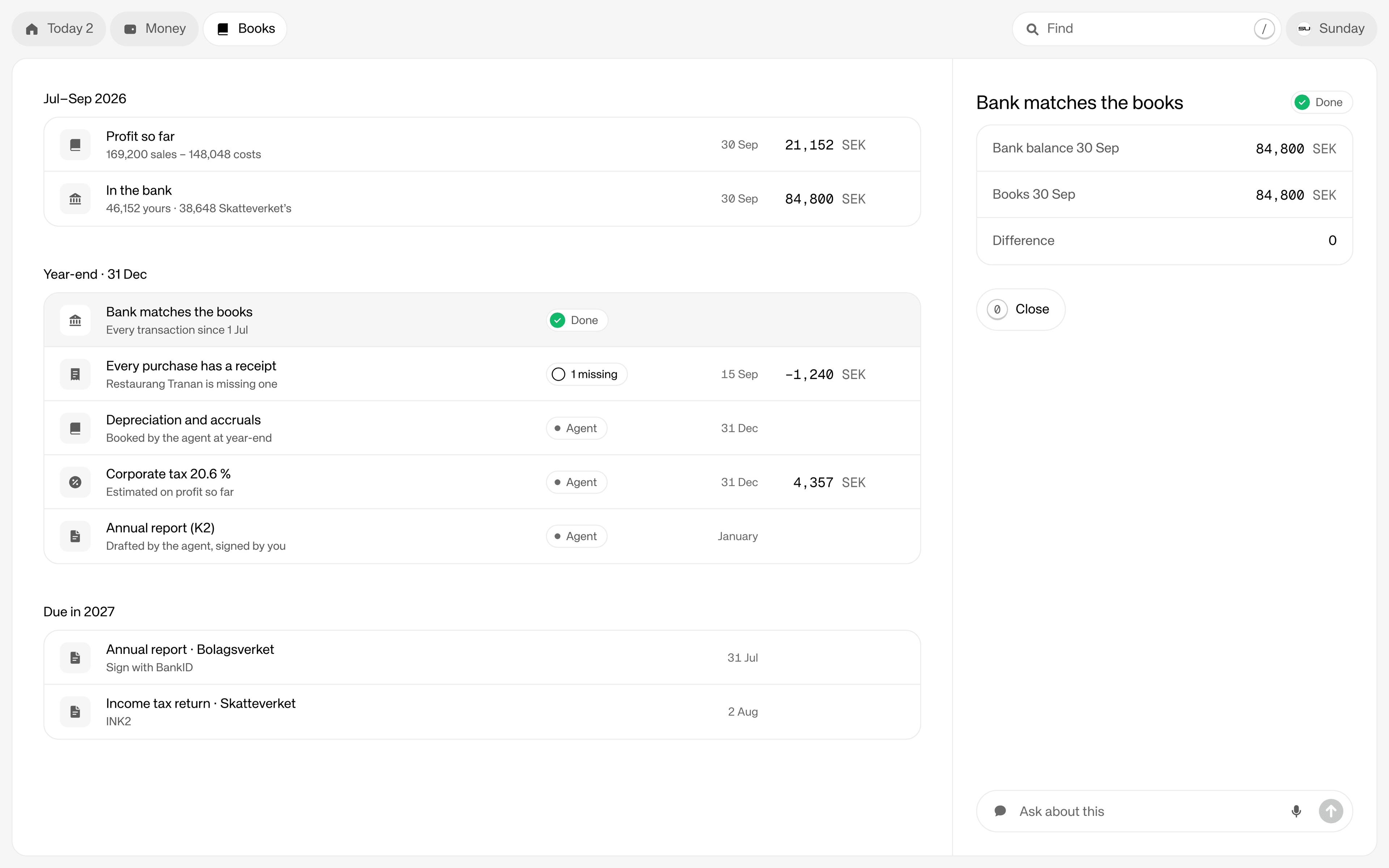
Task: Click the send arrow button
Action: [x=1330, y=811]
